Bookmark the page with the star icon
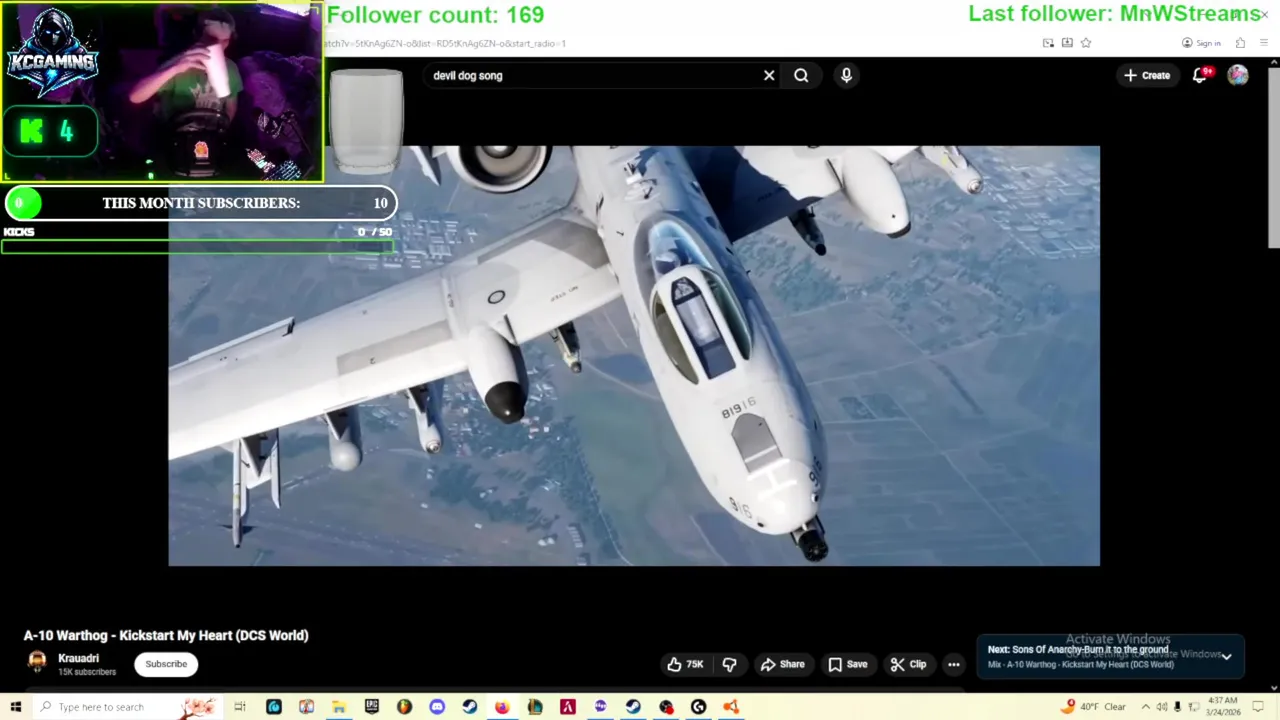The width and height of the screenshot is (1280, 720). pos(1086,43)
